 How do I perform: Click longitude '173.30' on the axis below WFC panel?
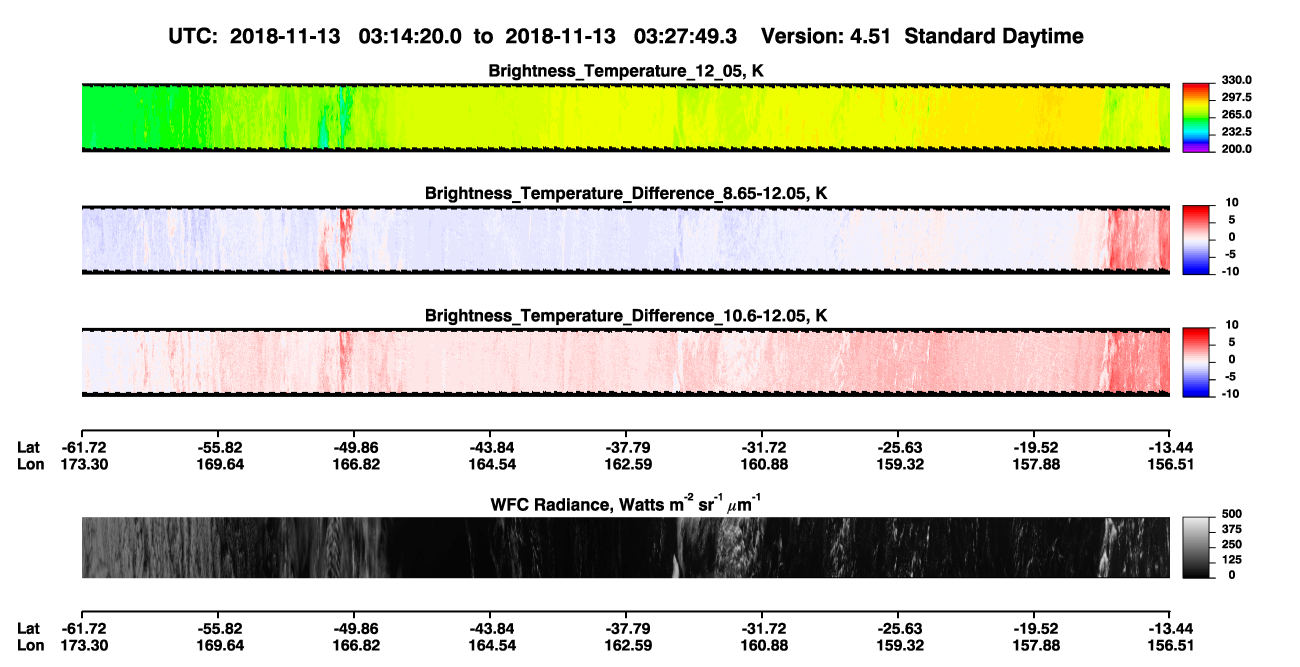pos(84,646)
